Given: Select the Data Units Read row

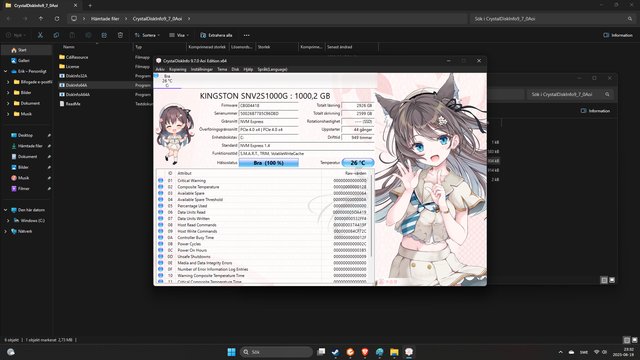Looking at the screenshot, I should coord(263,212).
